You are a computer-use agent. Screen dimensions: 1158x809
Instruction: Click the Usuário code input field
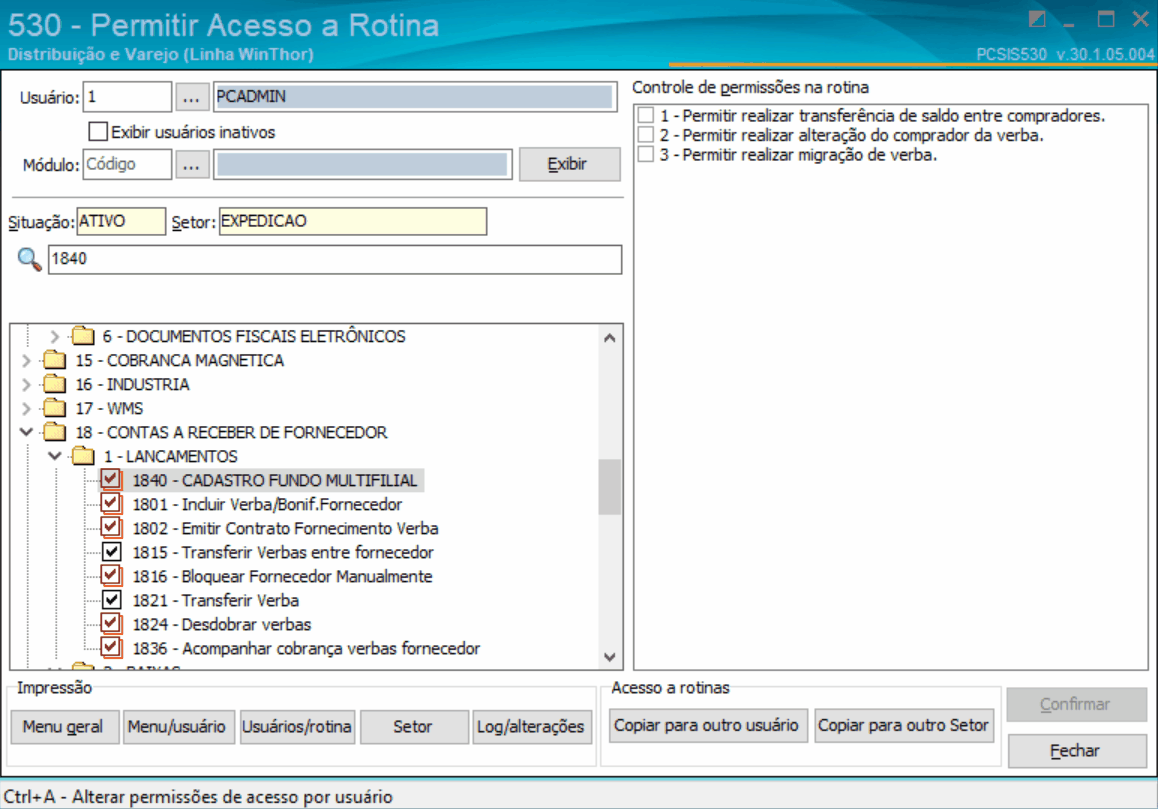pos(127,97)
